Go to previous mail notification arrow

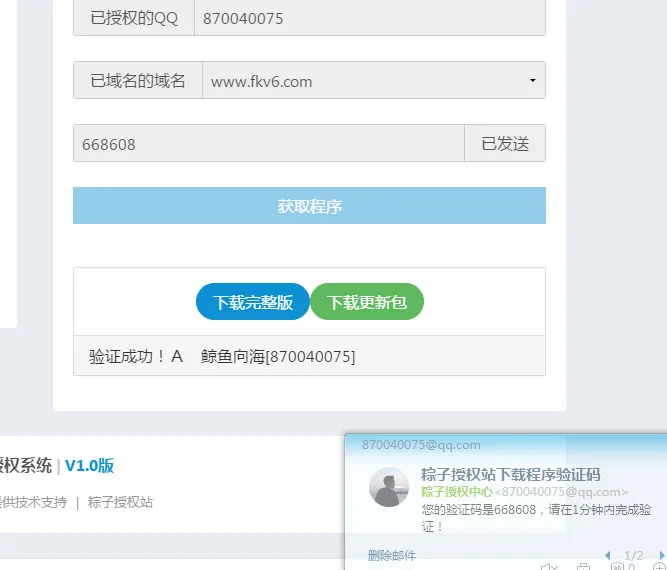point(608,555)
